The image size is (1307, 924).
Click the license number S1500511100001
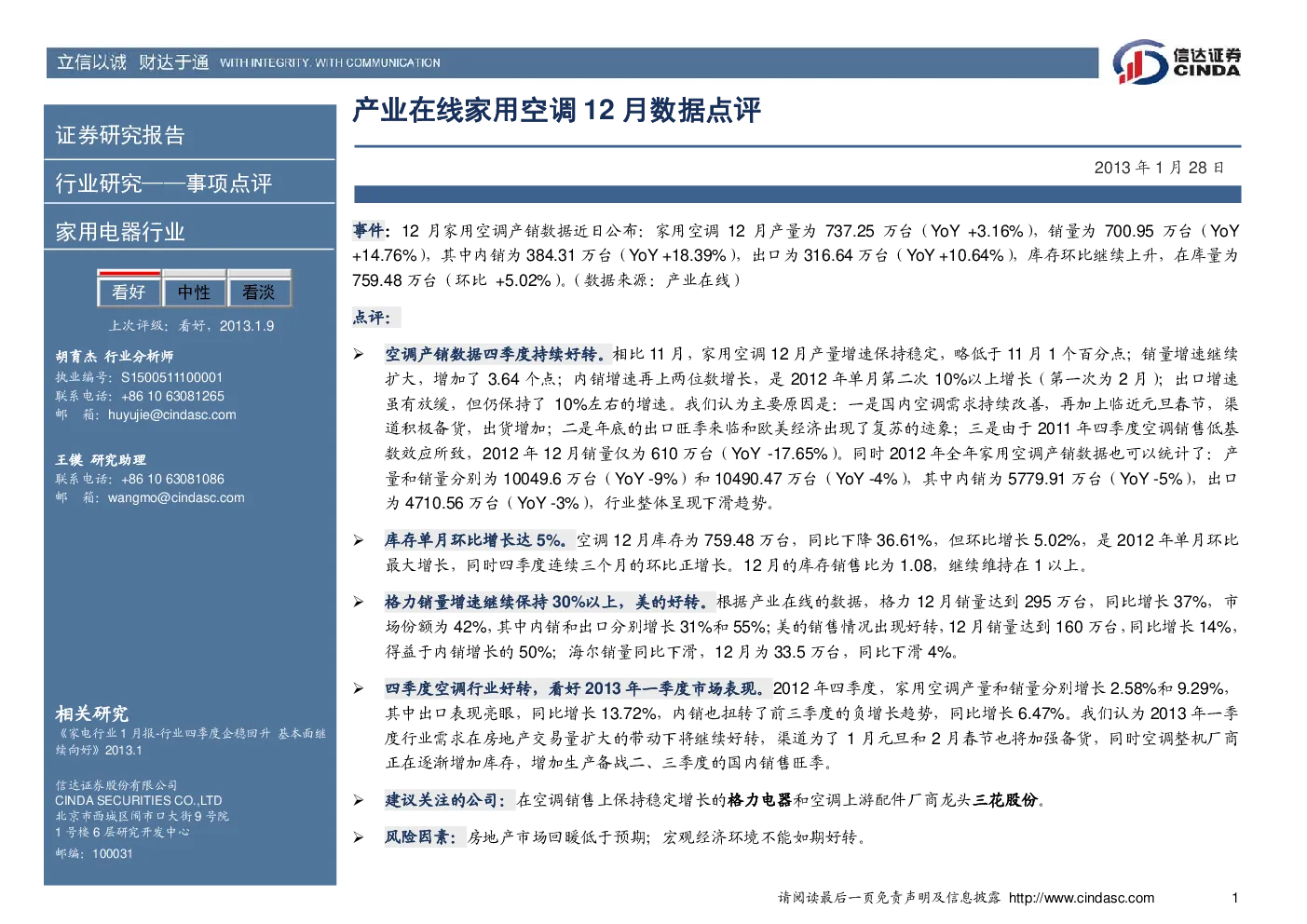(x=172, y=377)
